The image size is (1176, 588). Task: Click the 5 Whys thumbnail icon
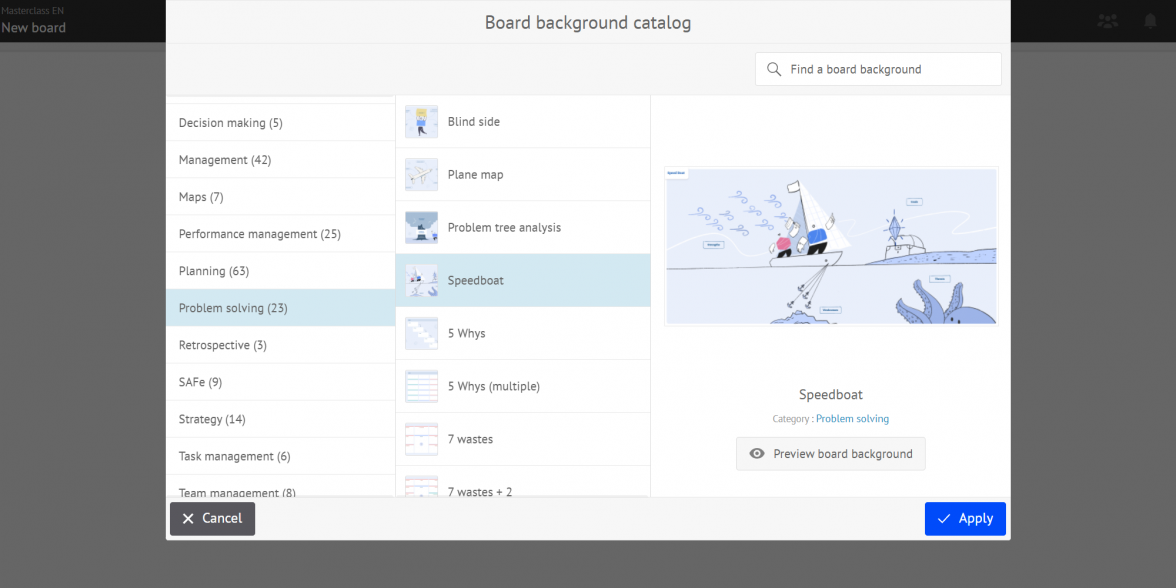click(421, 334)
